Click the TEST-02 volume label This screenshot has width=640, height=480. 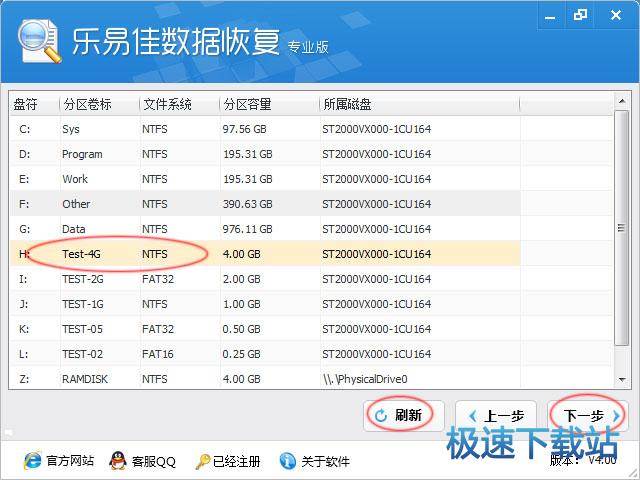click(82, 353)
